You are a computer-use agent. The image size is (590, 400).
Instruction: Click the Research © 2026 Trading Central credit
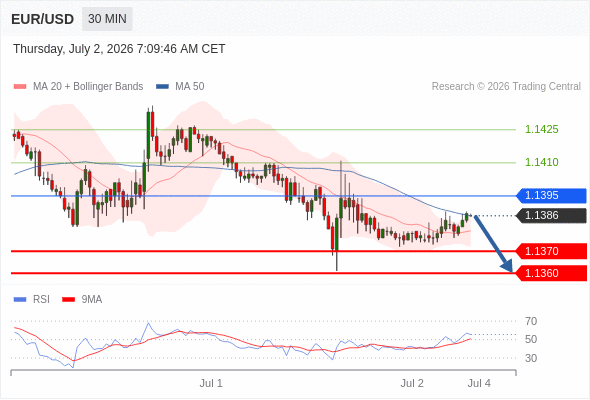(506, 87)
